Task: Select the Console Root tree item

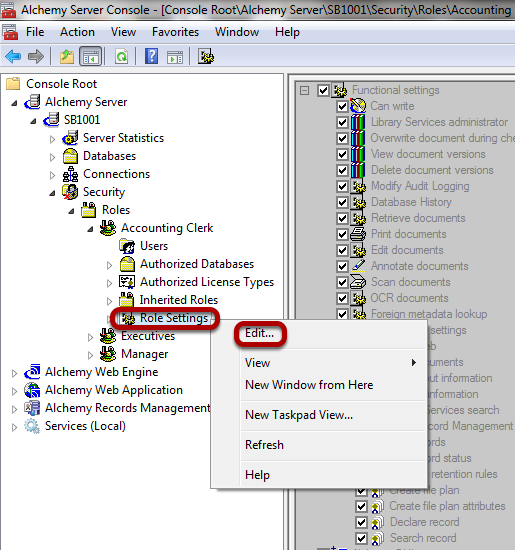Action: click(62, 84)
